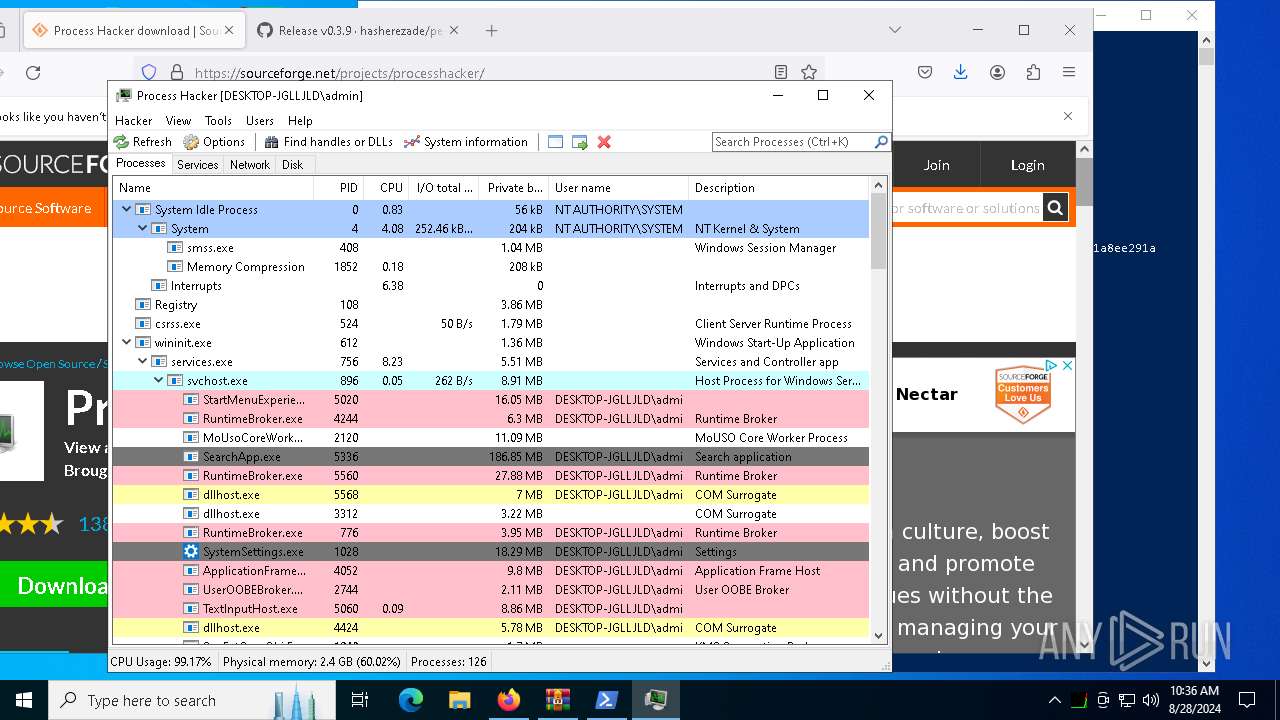This screenshot has width=1280, height=720.
Task: Open Microsoft Edge from taskbar
Action: point(411,700)
